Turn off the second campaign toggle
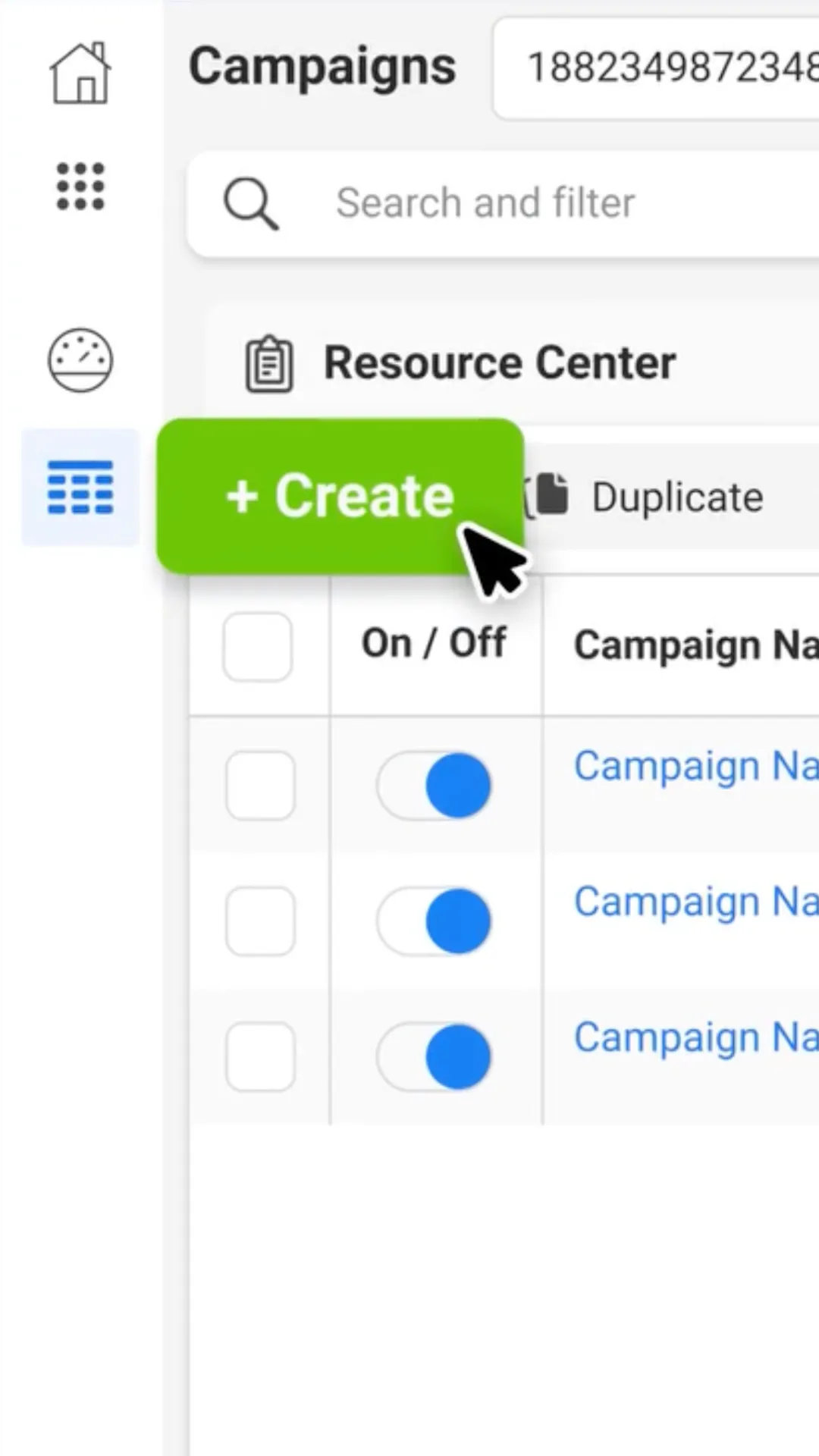Screen dimensions: 819x1456 coord(435,921)
